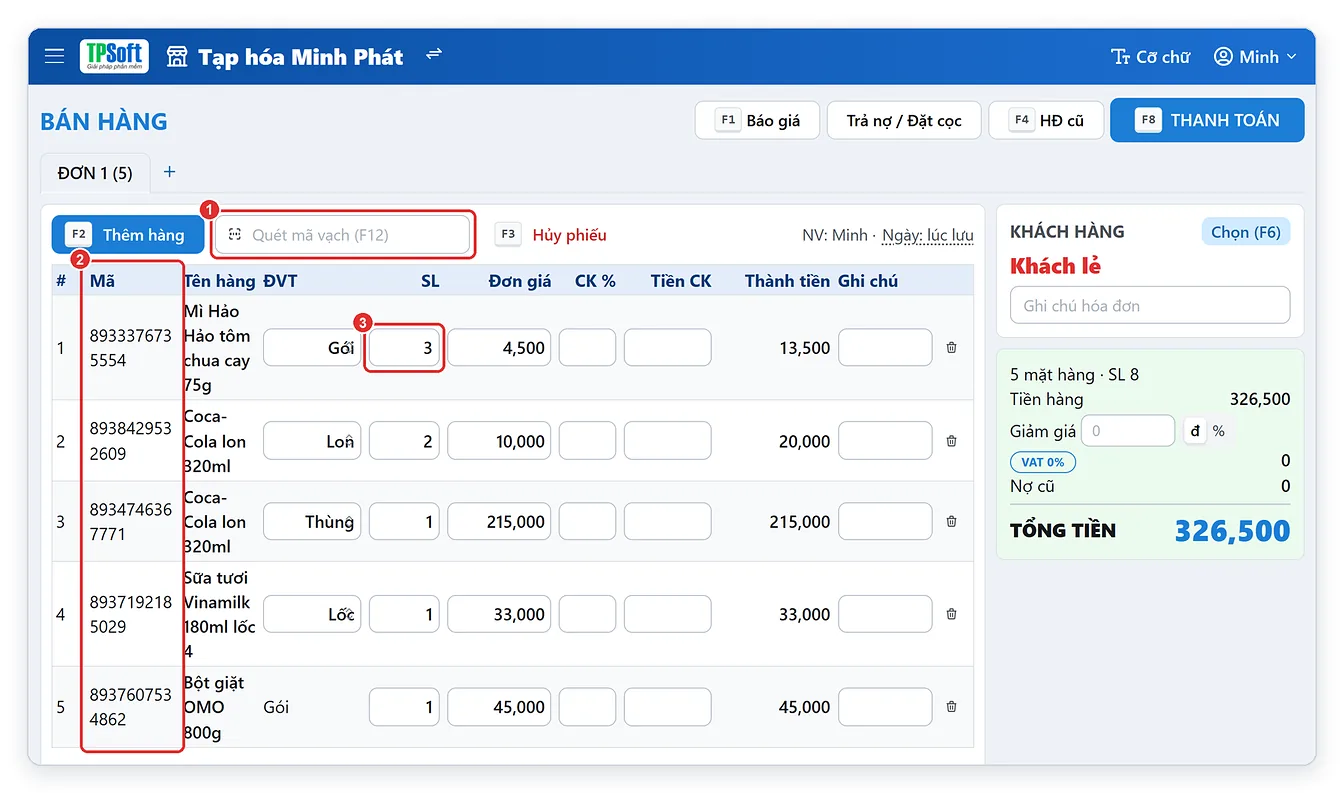Click the Tiền CK field for Coca-Cola Lon row

click(x=668, y=441)
